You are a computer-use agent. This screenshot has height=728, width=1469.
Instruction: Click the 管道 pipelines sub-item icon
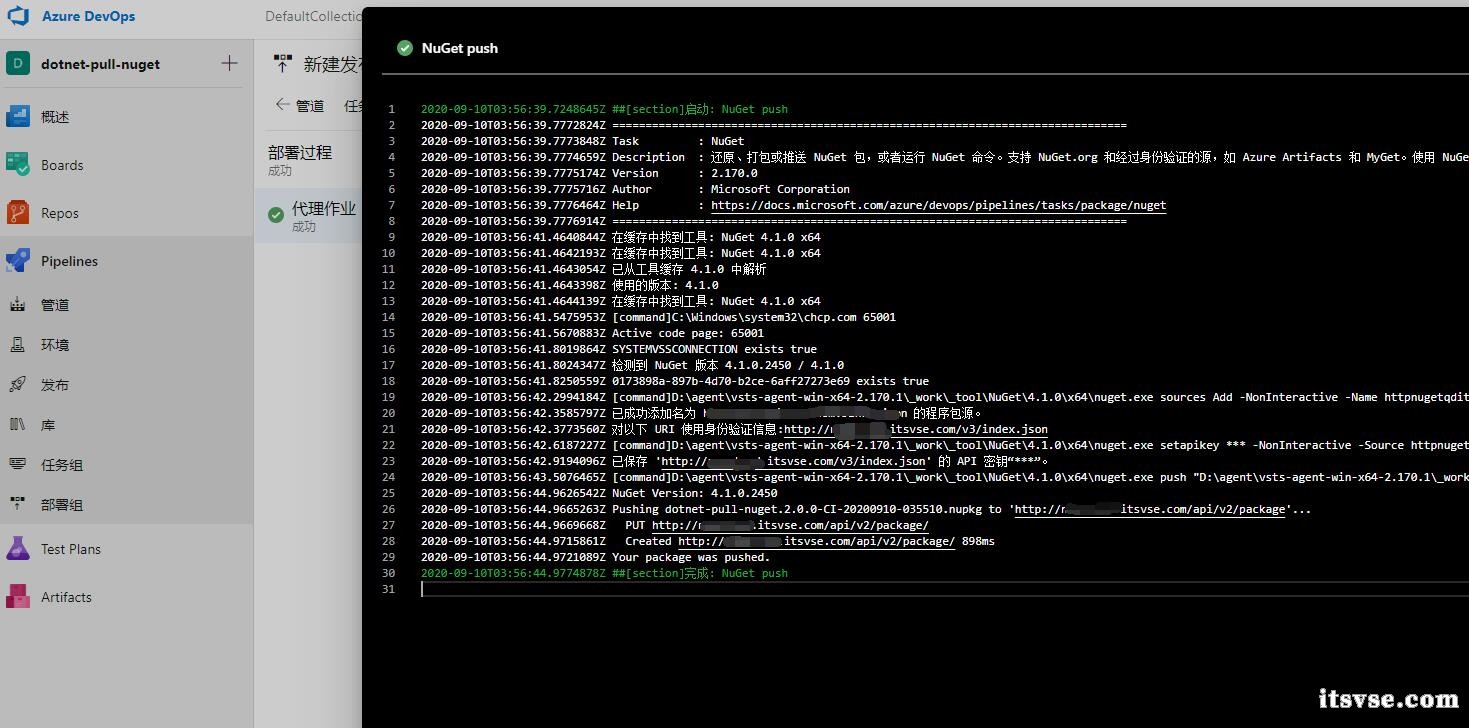point(18,305)
